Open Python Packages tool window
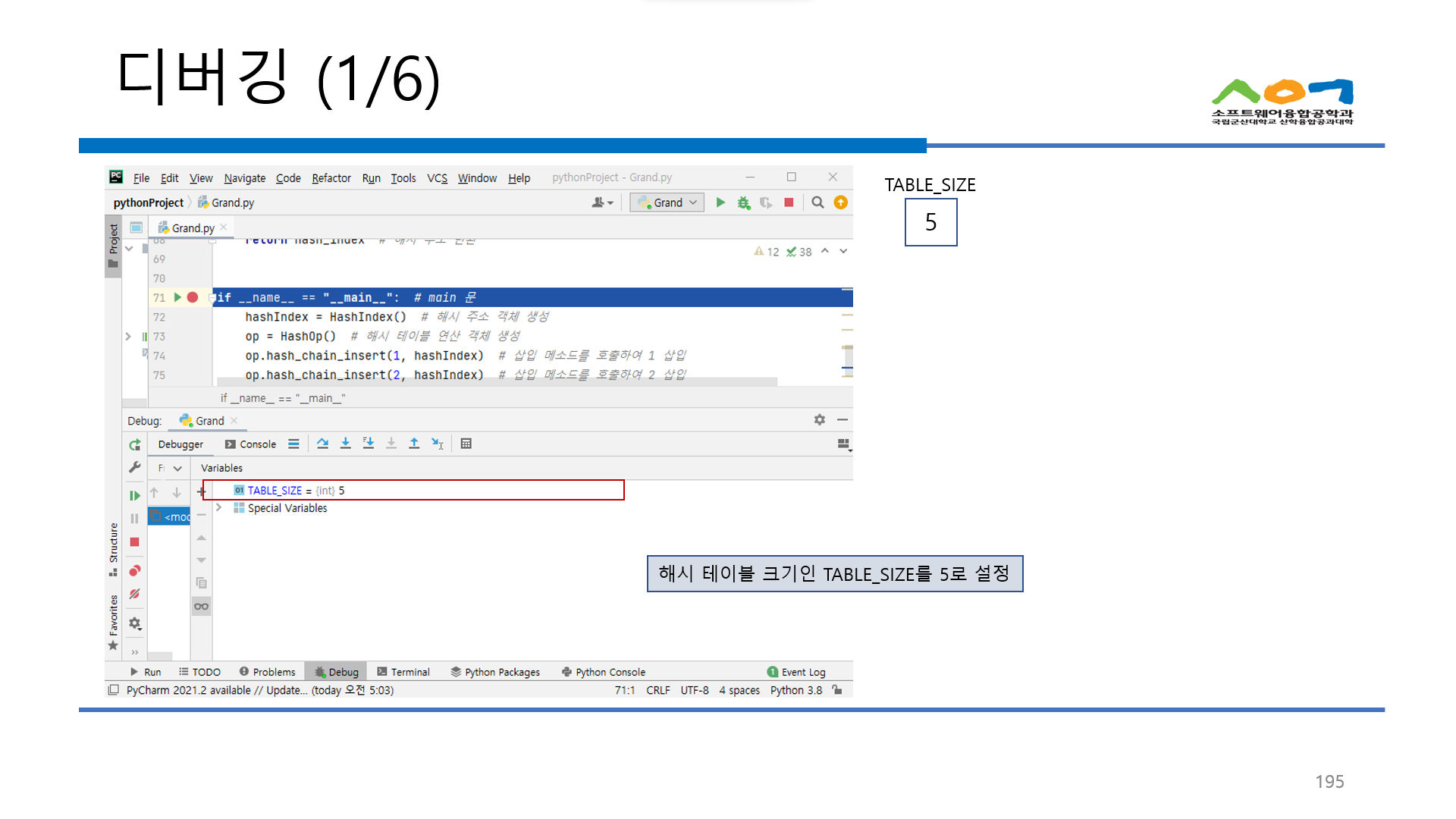Image resolution: width=1456 pixels, height=819 pixels. [495, 672]
